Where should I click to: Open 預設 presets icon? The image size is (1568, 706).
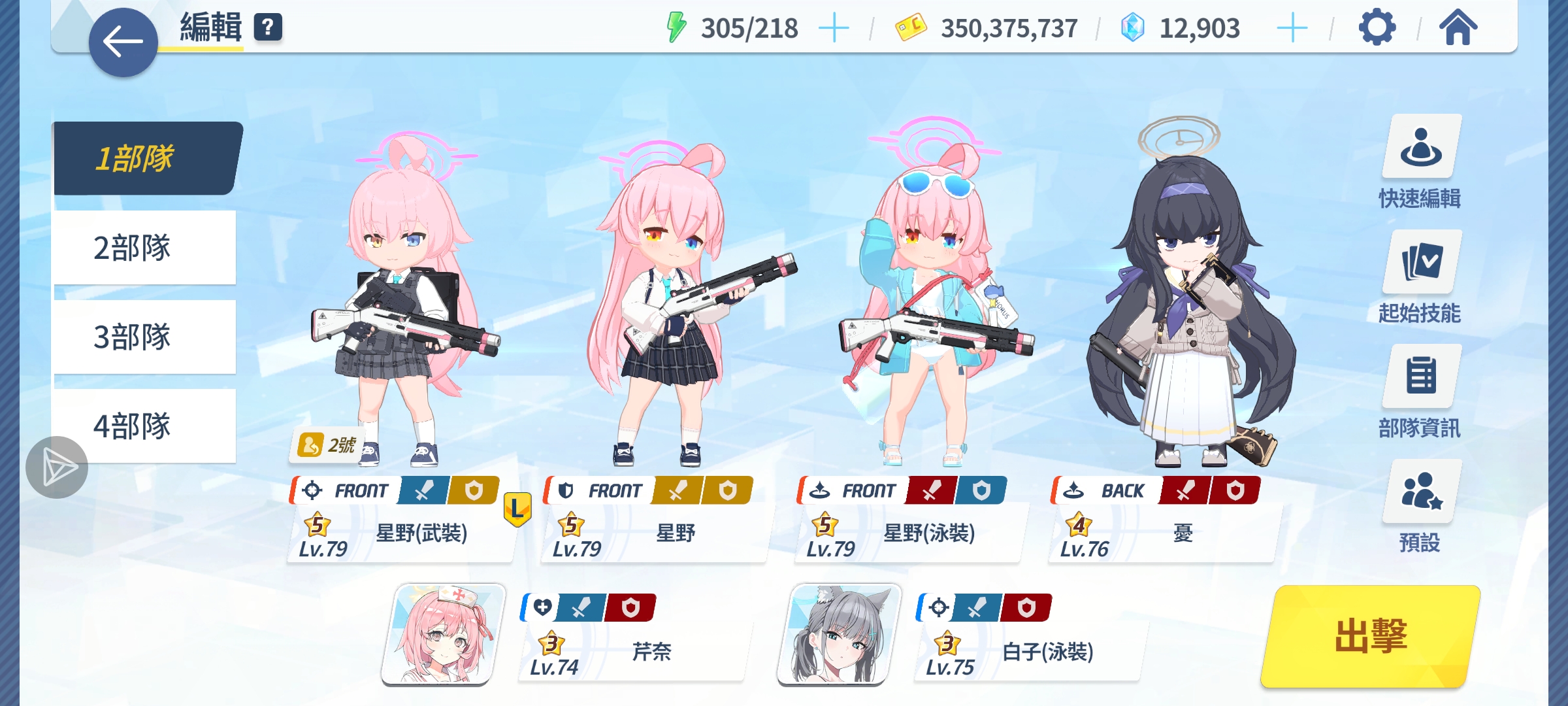tap(1421, 491)
